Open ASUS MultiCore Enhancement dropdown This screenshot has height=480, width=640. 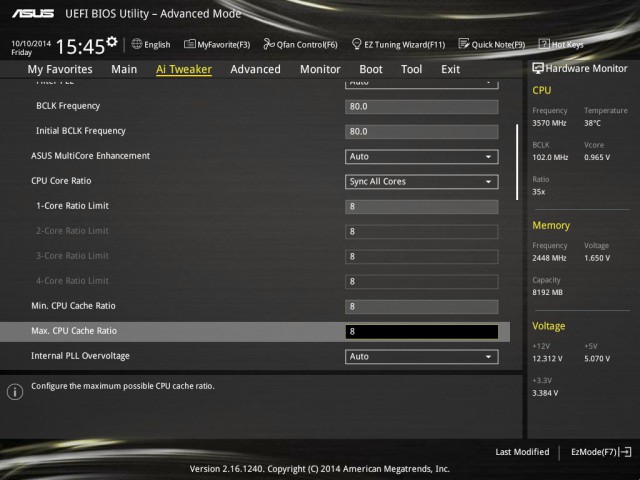point(422,157)
